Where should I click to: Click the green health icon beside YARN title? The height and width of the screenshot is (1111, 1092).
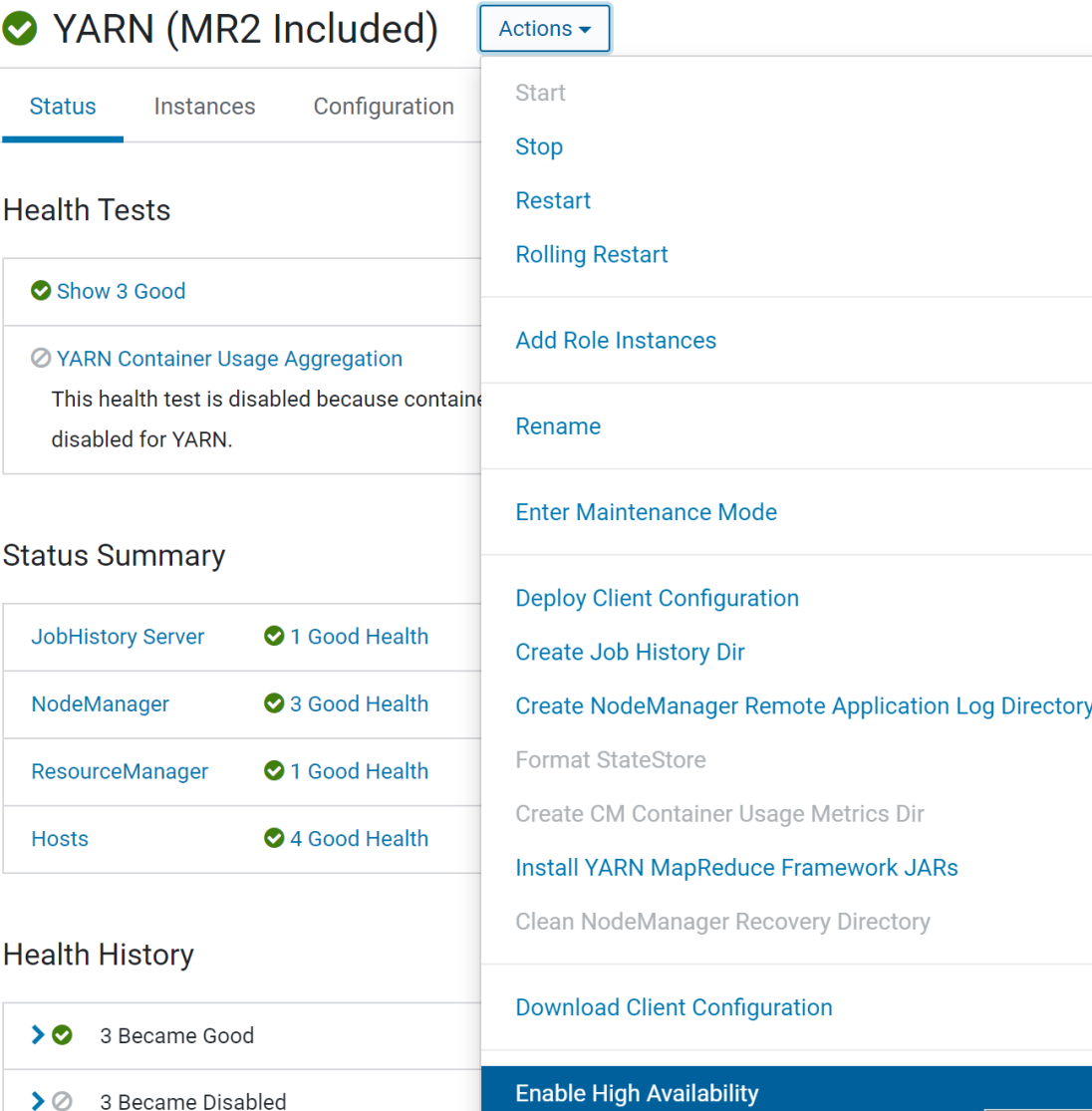pyautogui.click(x=20, y=29)
